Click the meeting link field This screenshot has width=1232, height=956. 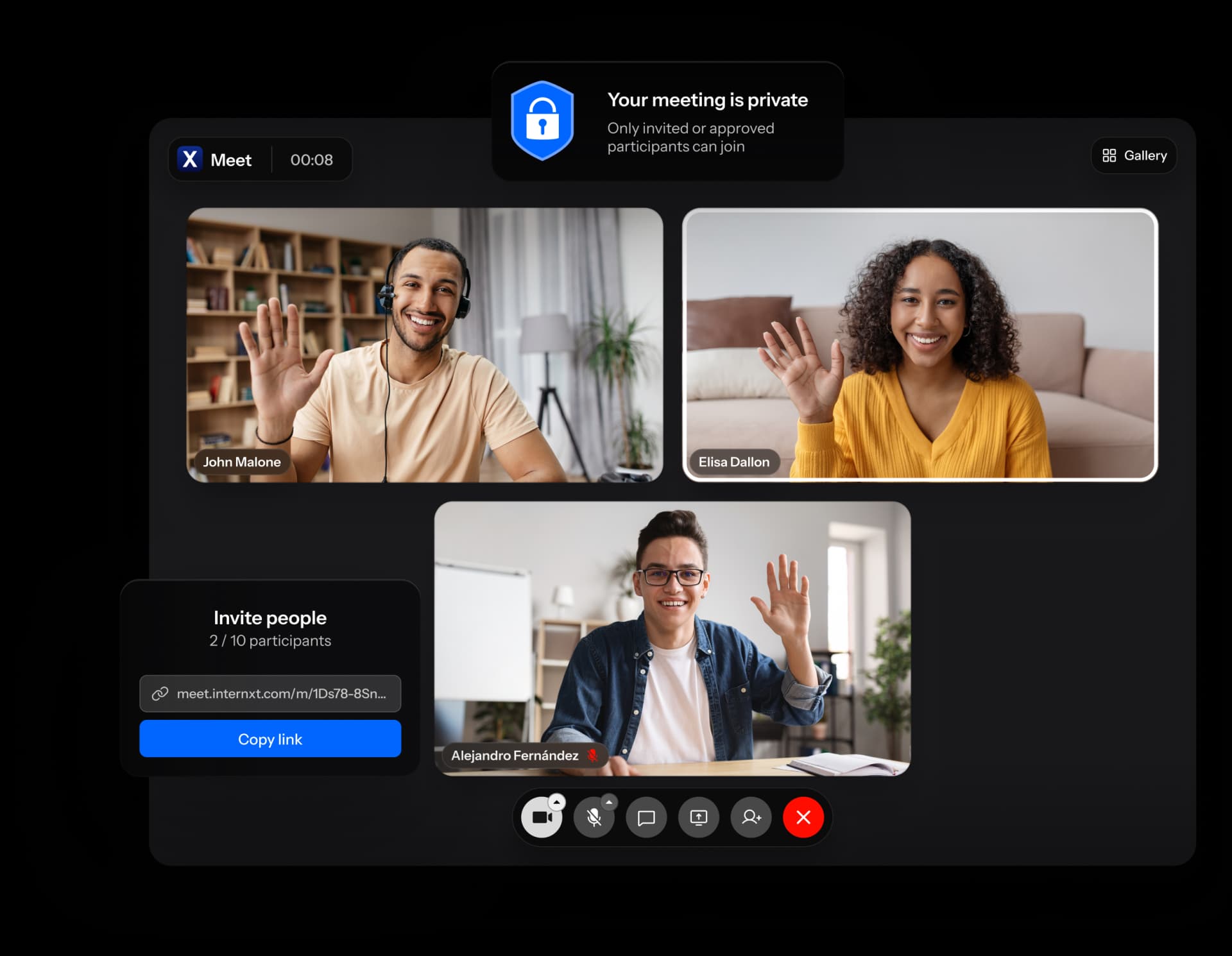pyautogui.click(x=281, y=694)
